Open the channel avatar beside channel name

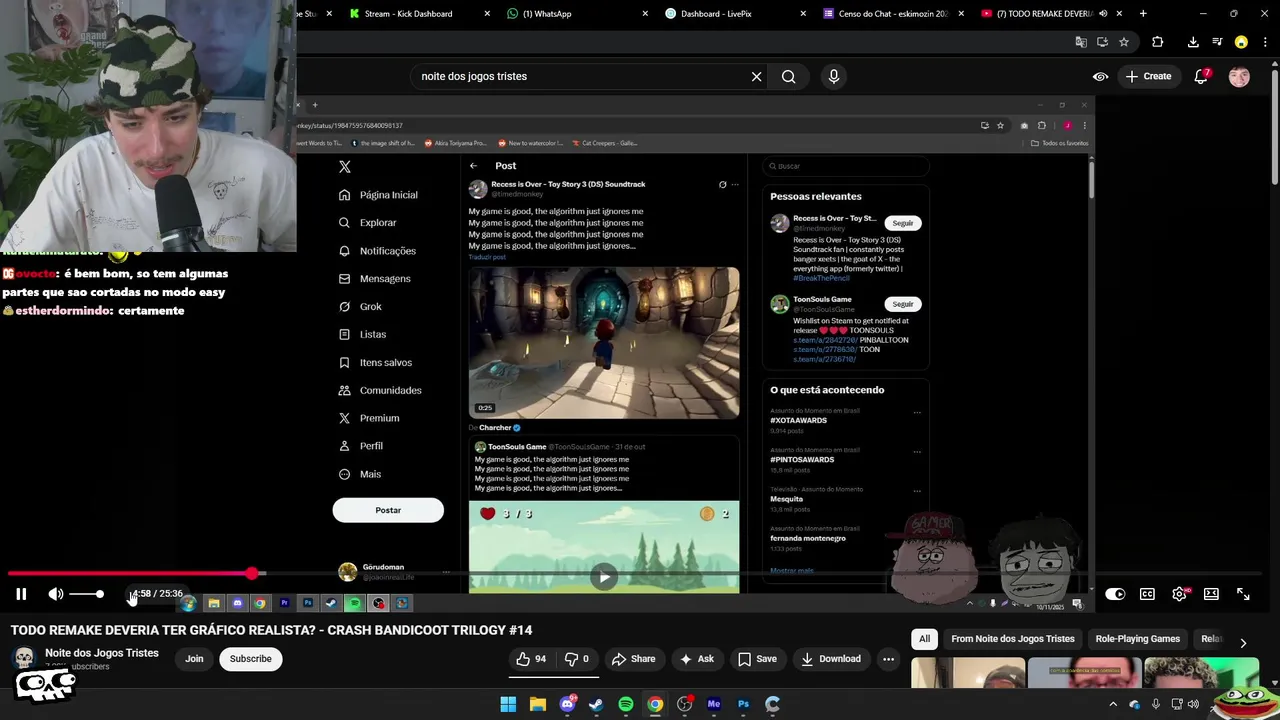pyautogui.click(x=24, y=658)
